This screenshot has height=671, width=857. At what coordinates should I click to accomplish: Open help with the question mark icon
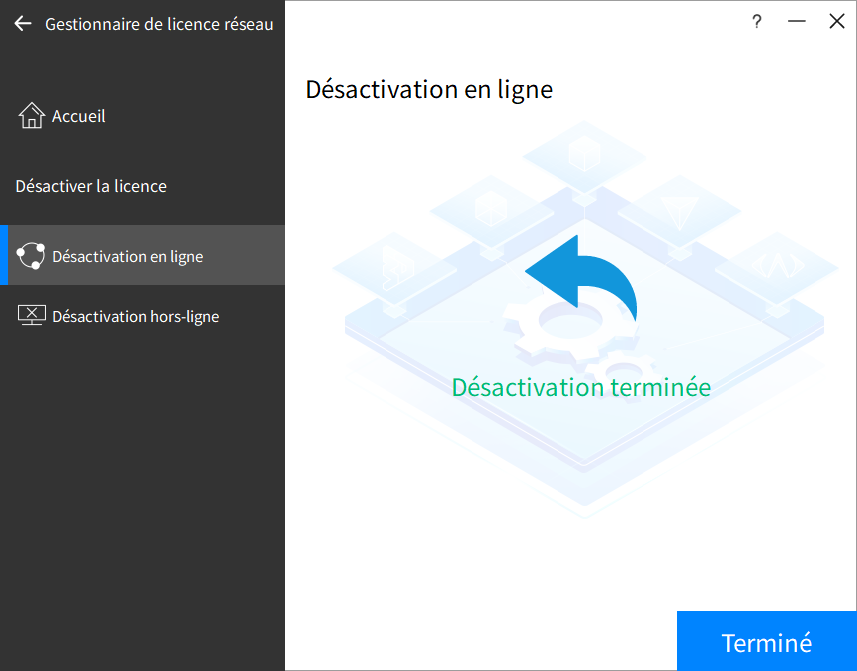coord(757,22)
